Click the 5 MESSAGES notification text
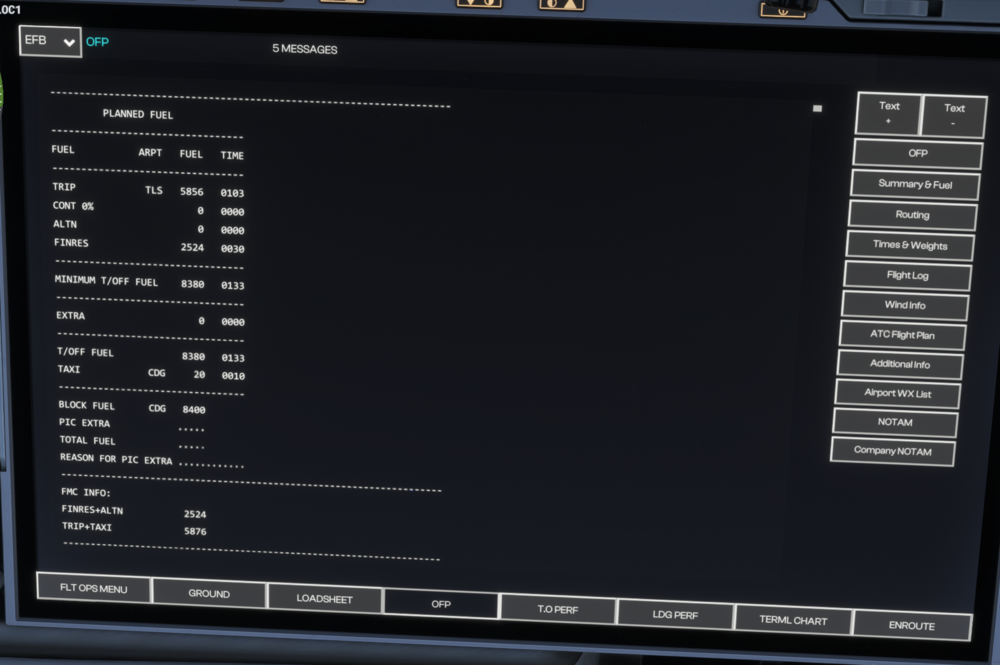This screenshot has width=1000, height=665. 305,49
